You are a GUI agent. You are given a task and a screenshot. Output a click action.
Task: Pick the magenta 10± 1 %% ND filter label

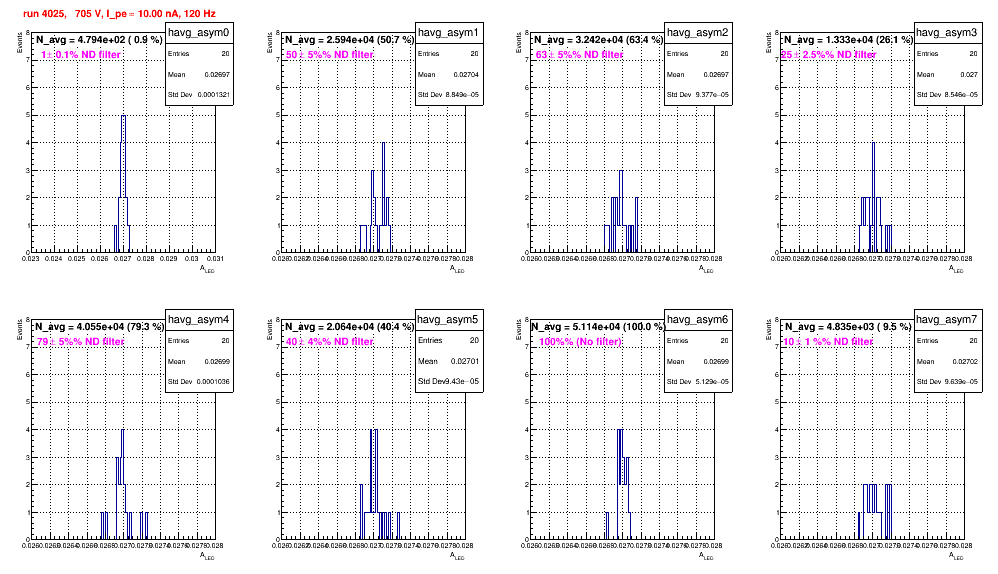click(828, 342)
